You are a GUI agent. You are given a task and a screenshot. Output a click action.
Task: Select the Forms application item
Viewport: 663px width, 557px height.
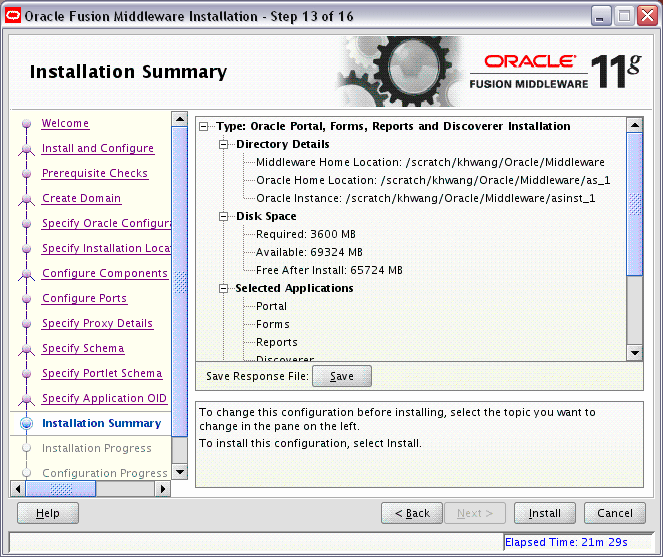(x=273, y=324)
